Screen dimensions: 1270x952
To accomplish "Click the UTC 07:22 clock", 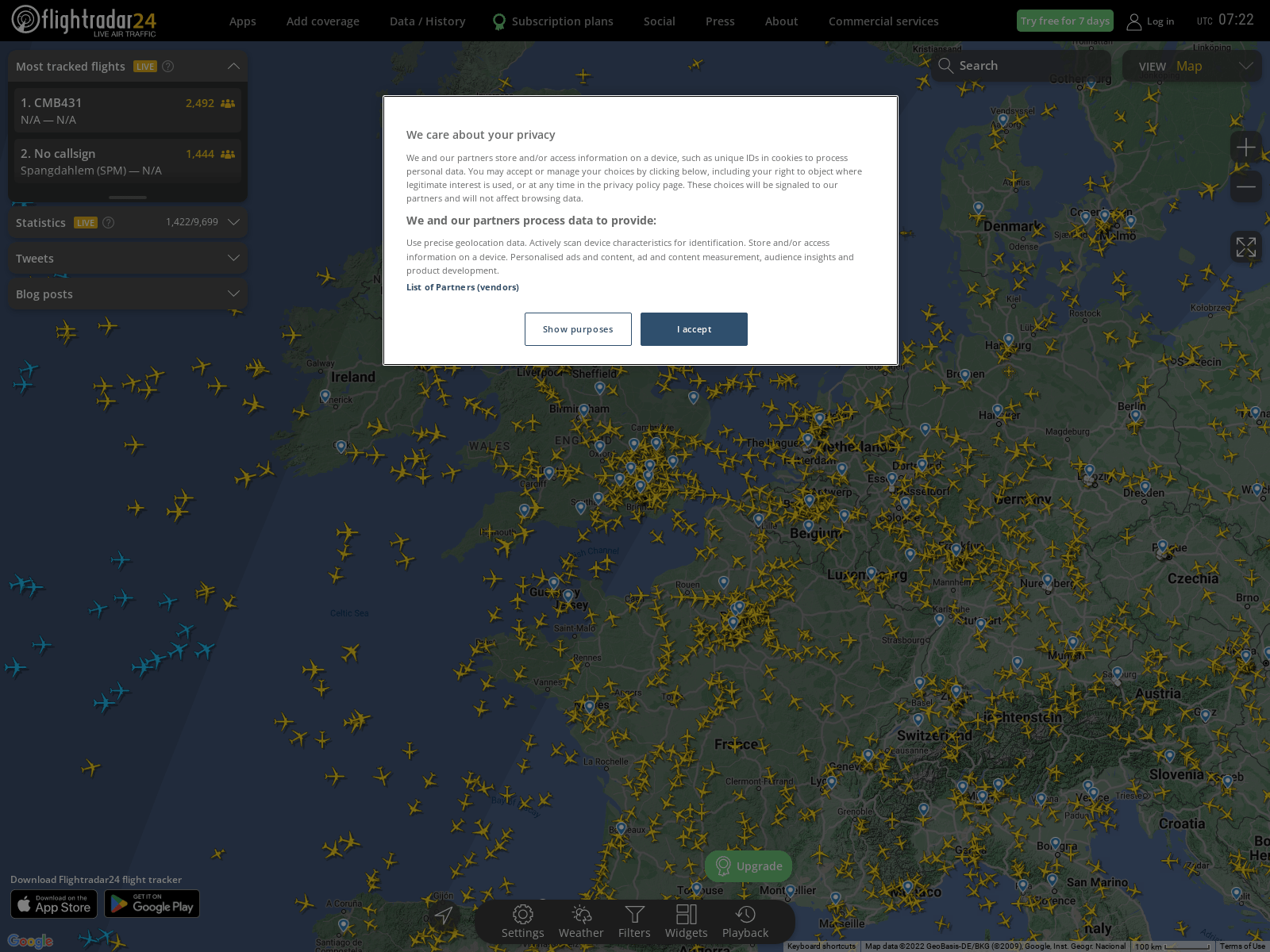I will (1225, 20).
